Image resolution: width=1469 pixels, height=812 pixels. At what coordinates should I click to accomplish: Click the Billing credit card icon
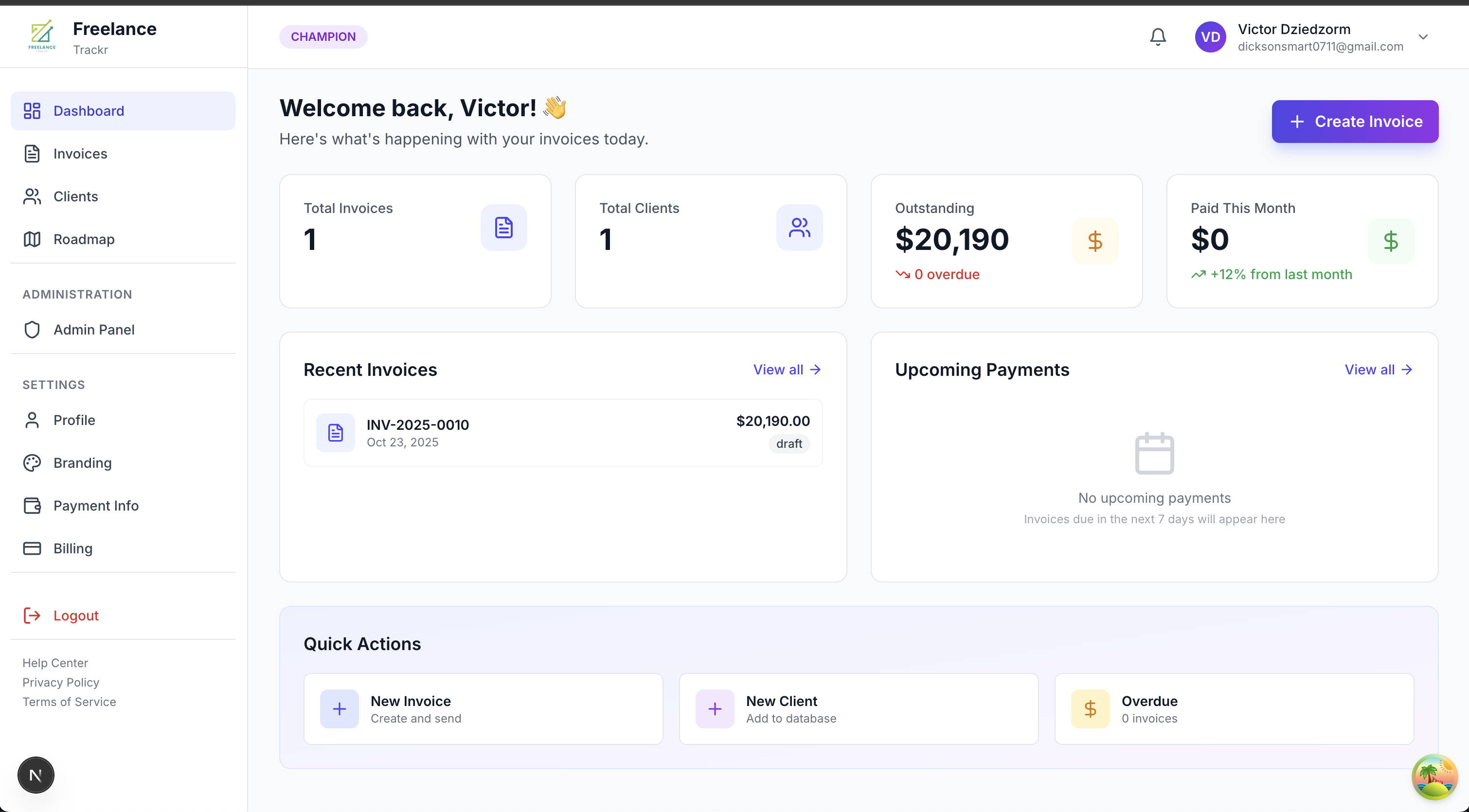tap(32, 548)
